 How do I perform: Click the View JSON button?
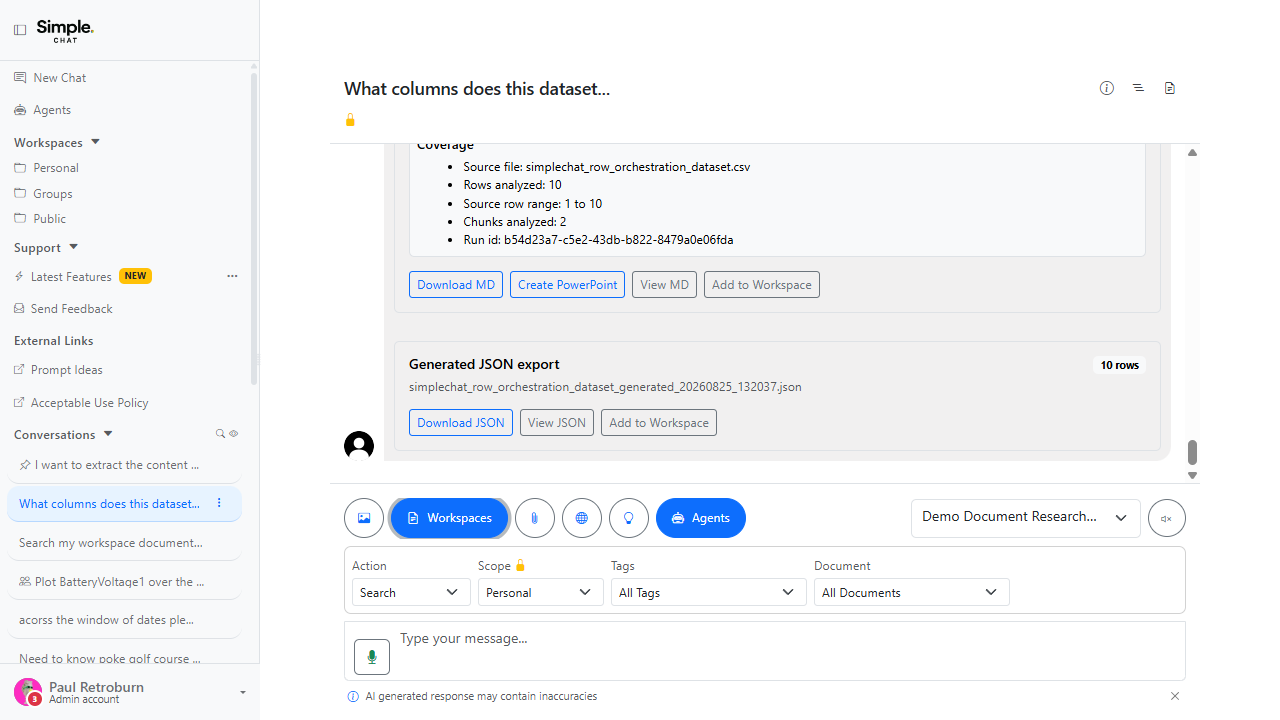(x=557, y=423)
